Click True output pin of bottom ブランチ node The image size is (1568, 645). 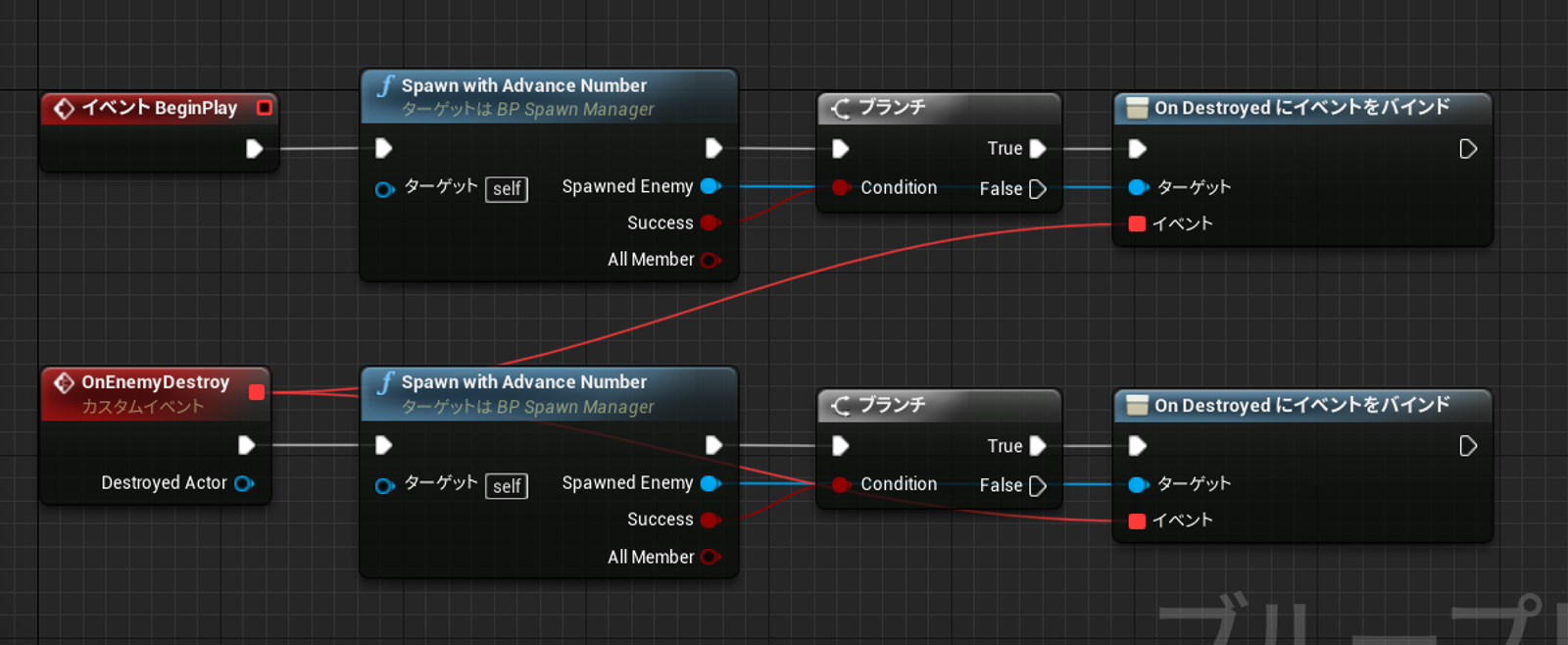1038,445
